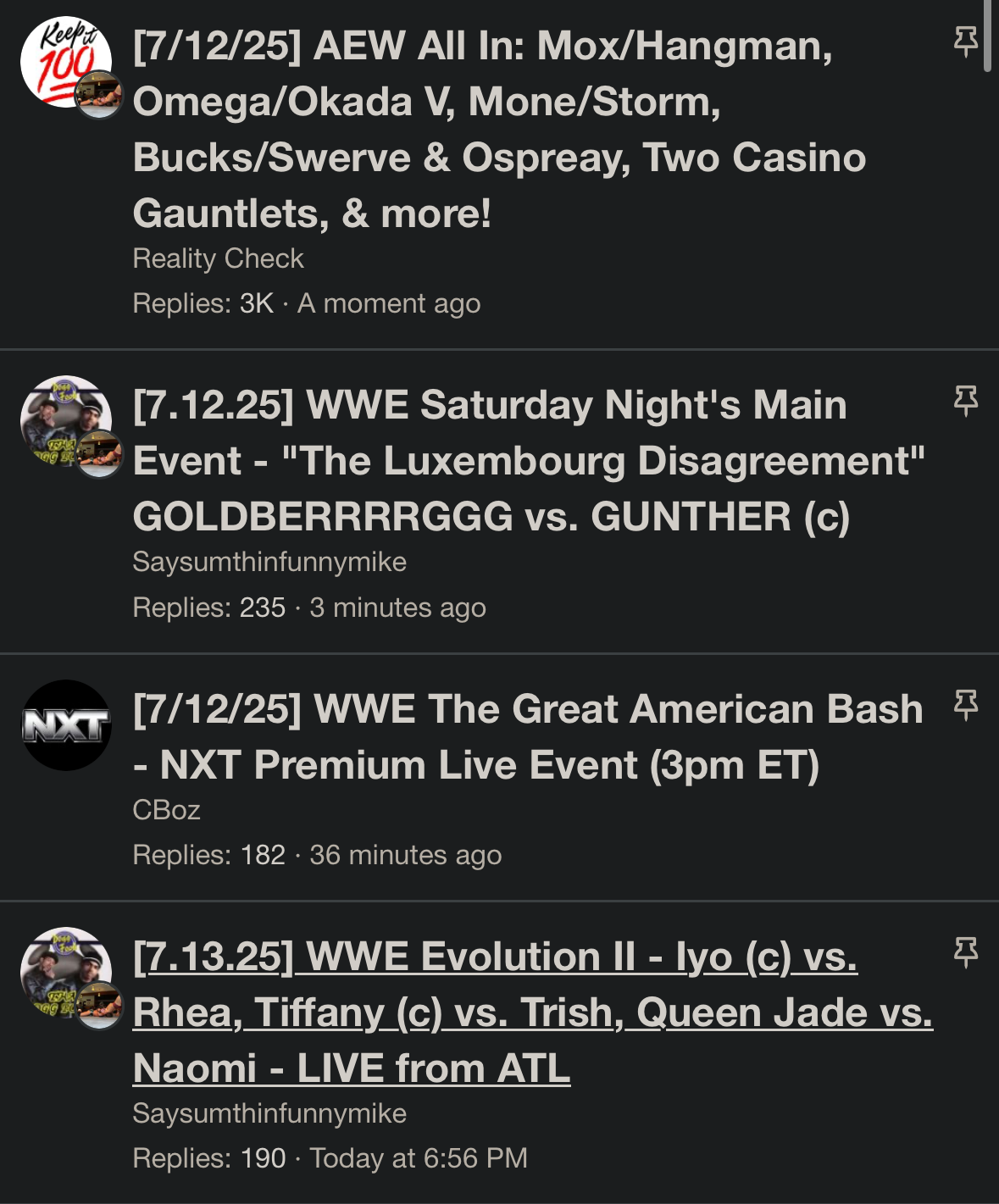Open Saysumthinfunnymike profile under Main Event thread
The width and height of the screenshot is (999, 1204).
click(269, 562)
